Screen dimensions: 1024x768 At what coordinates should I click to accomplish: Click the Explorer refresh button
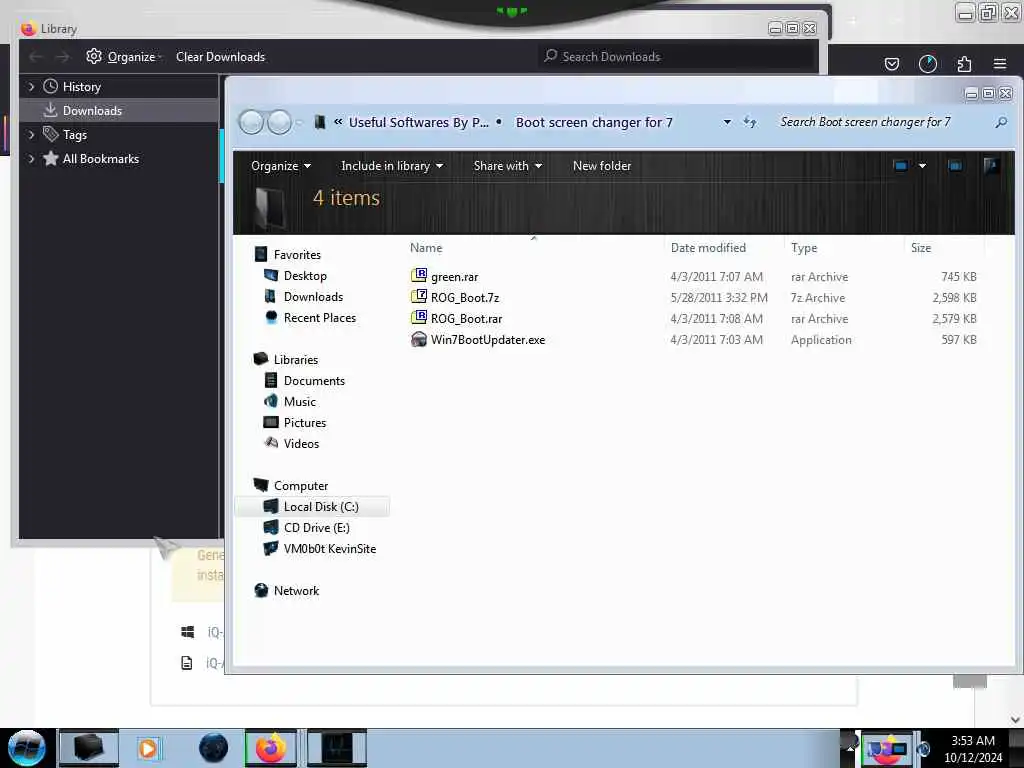[750, 122]
